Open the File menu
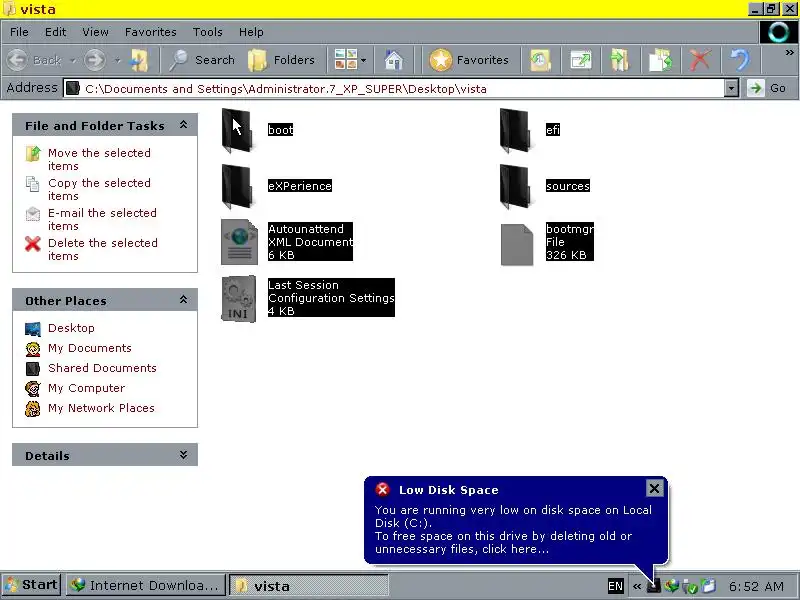Viewport: 800px width, 600px height. [19, 32]
